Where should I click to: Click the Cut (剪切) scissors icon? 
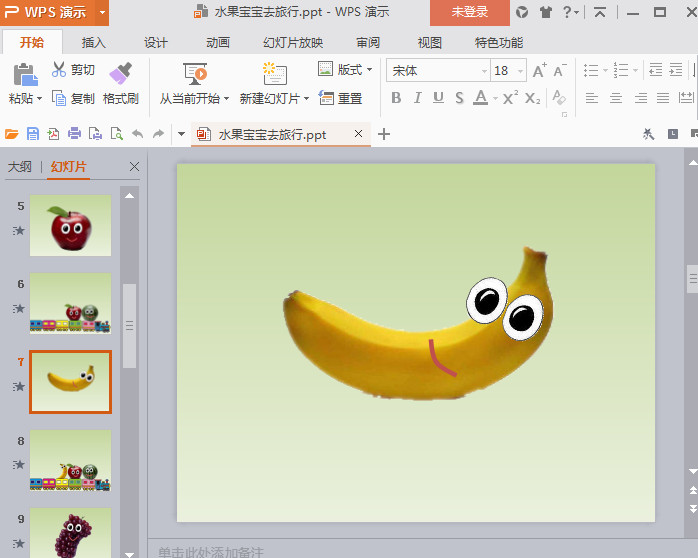pyautogui.click(x=58, y=70)
